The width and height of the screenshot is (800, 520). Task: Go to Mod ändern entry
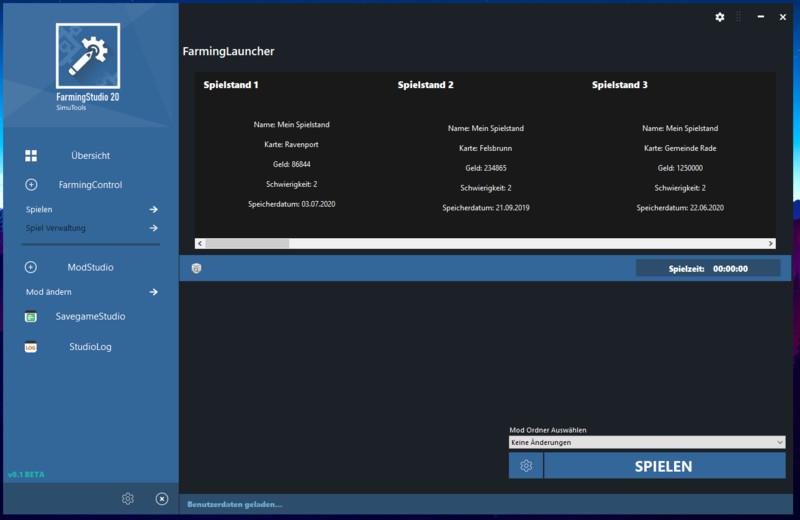tap(91, 292)
